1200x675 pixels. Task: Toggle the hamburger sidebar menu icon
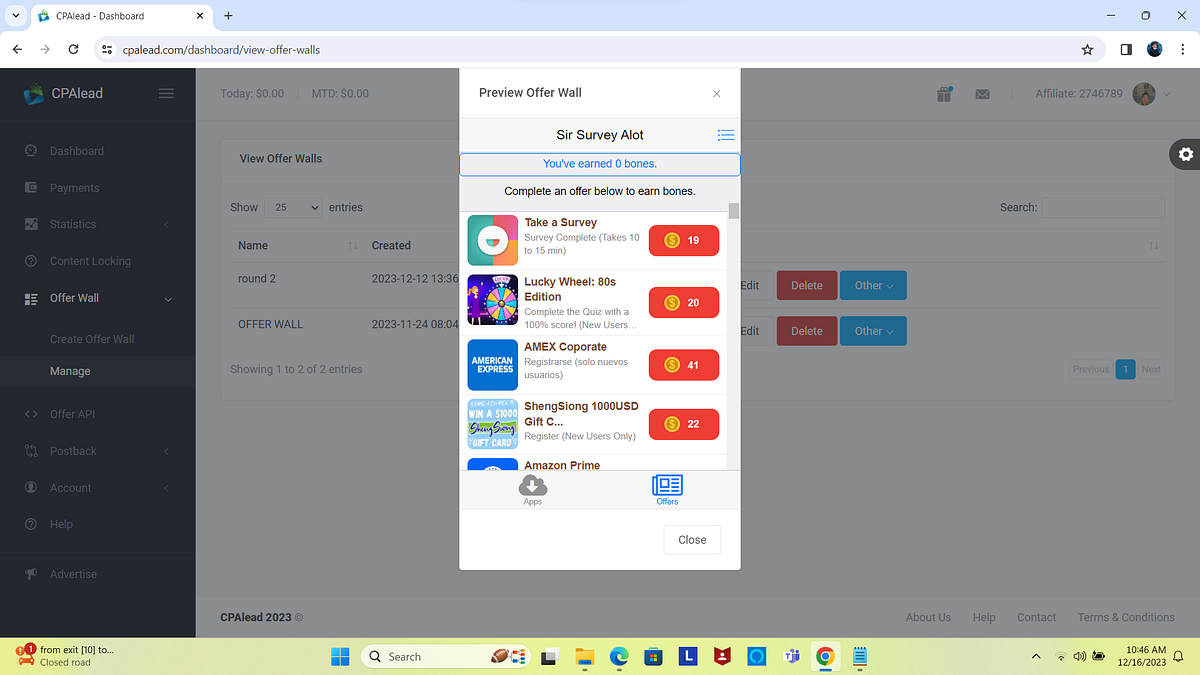click(166, 93)
